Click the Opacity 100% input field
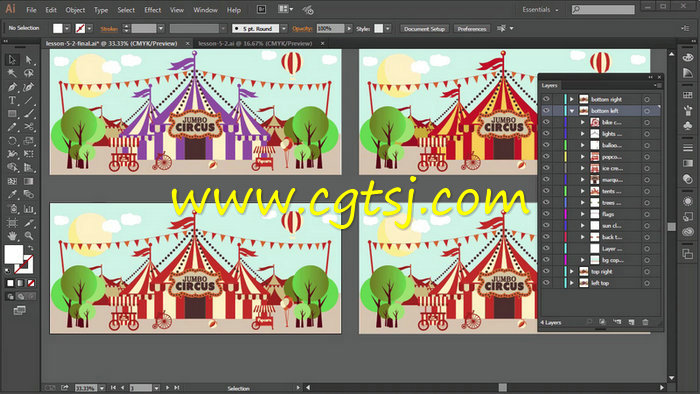The width and height of the screenshot is (700, 394). point(330,28)
